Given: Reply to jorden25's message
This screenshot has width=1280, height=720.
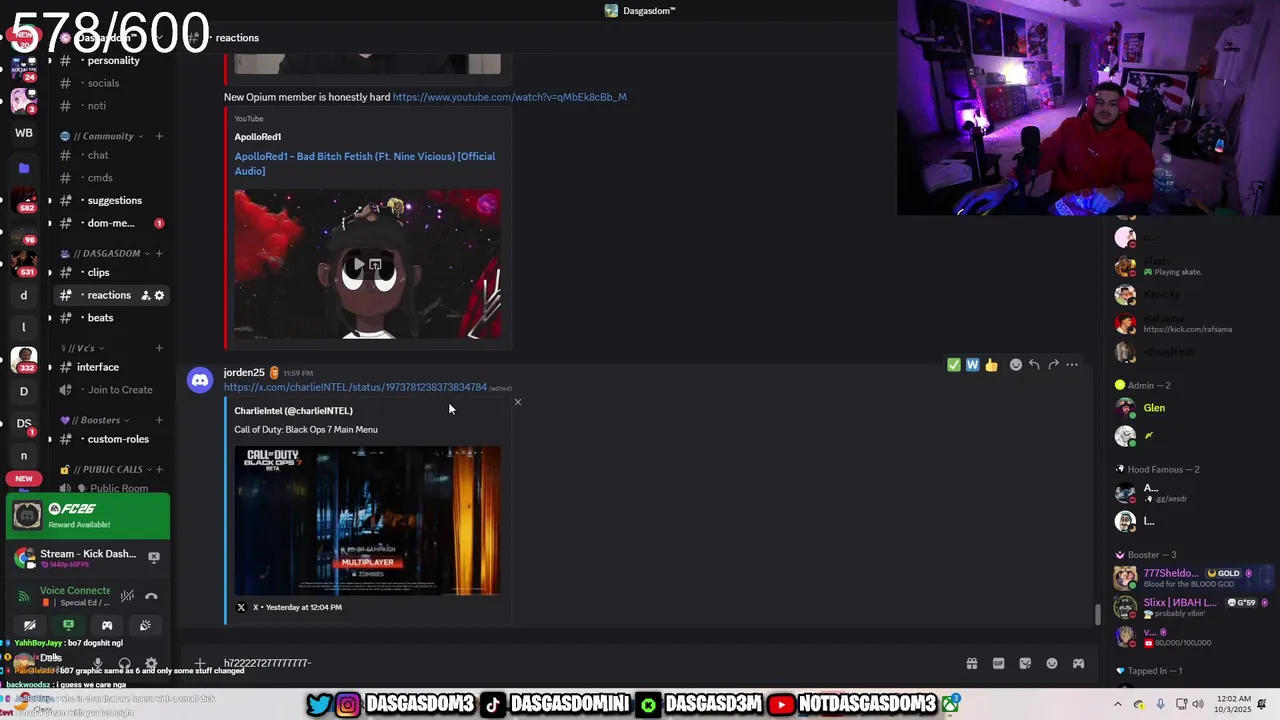Looking at the screenshot, I should [1034, 365].
